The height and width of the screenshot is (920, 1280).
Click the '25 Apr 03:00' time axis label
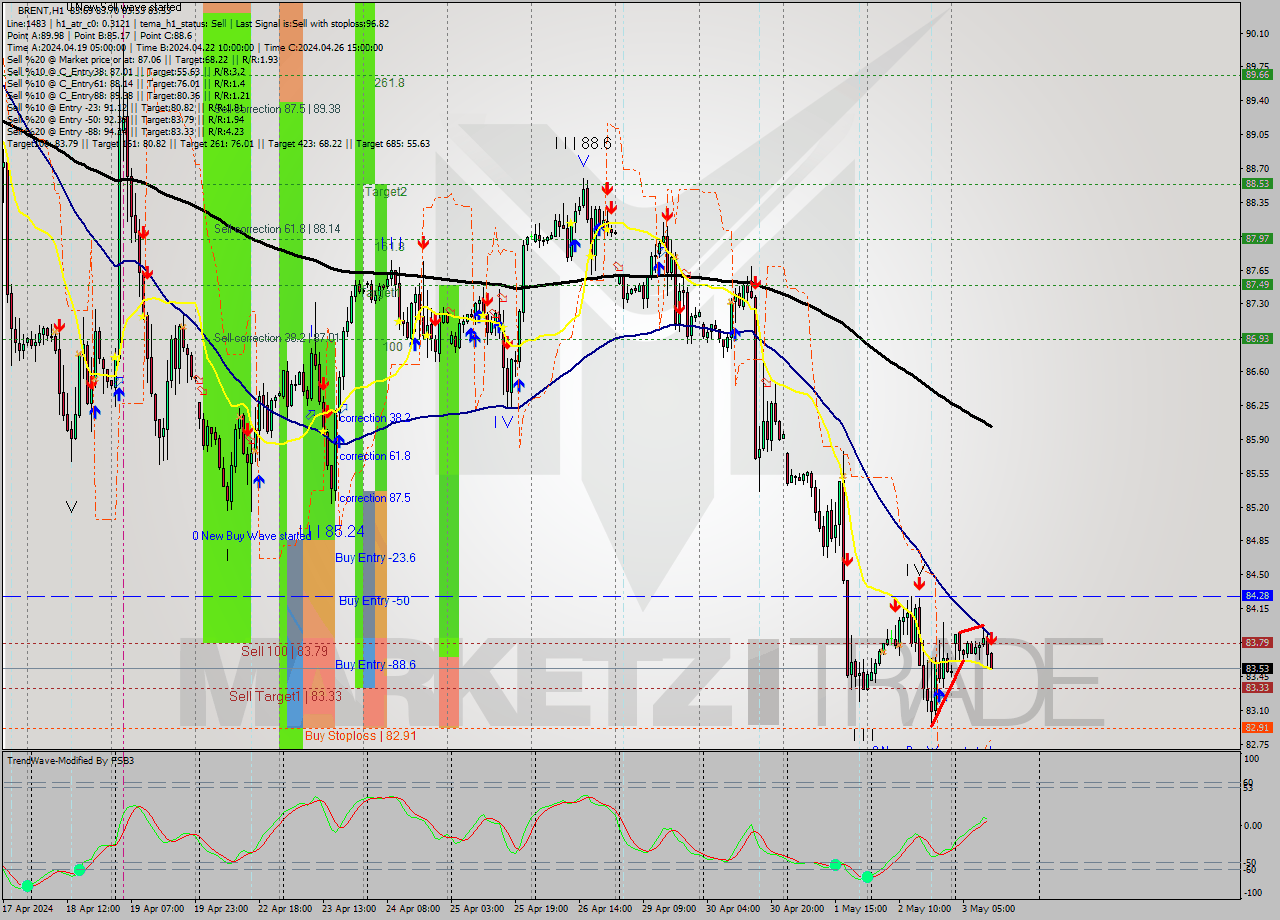pyautogui.click(x=477, y=909)
